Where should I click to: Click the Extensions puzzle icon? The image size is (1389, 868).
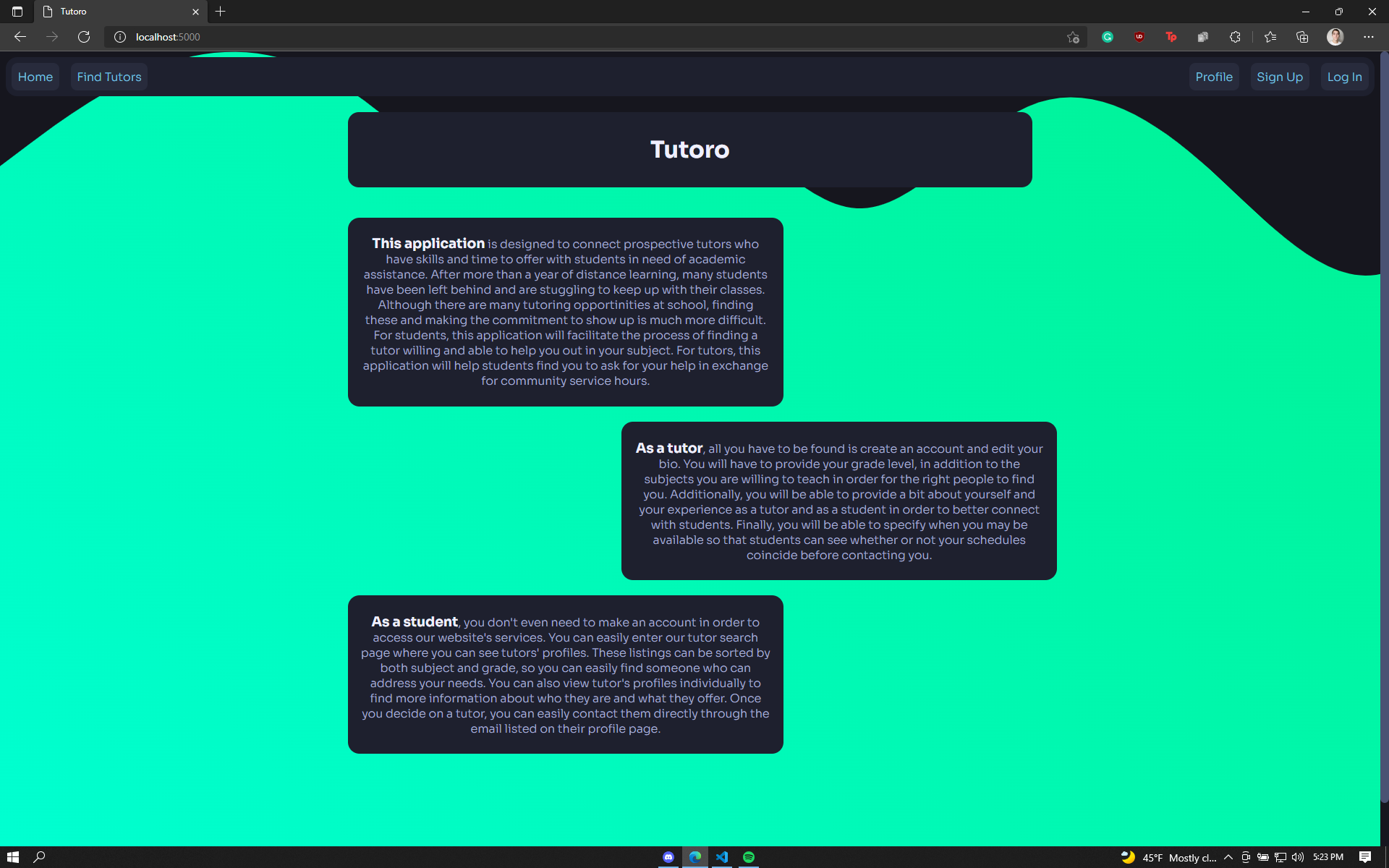tap(1235, 37)
